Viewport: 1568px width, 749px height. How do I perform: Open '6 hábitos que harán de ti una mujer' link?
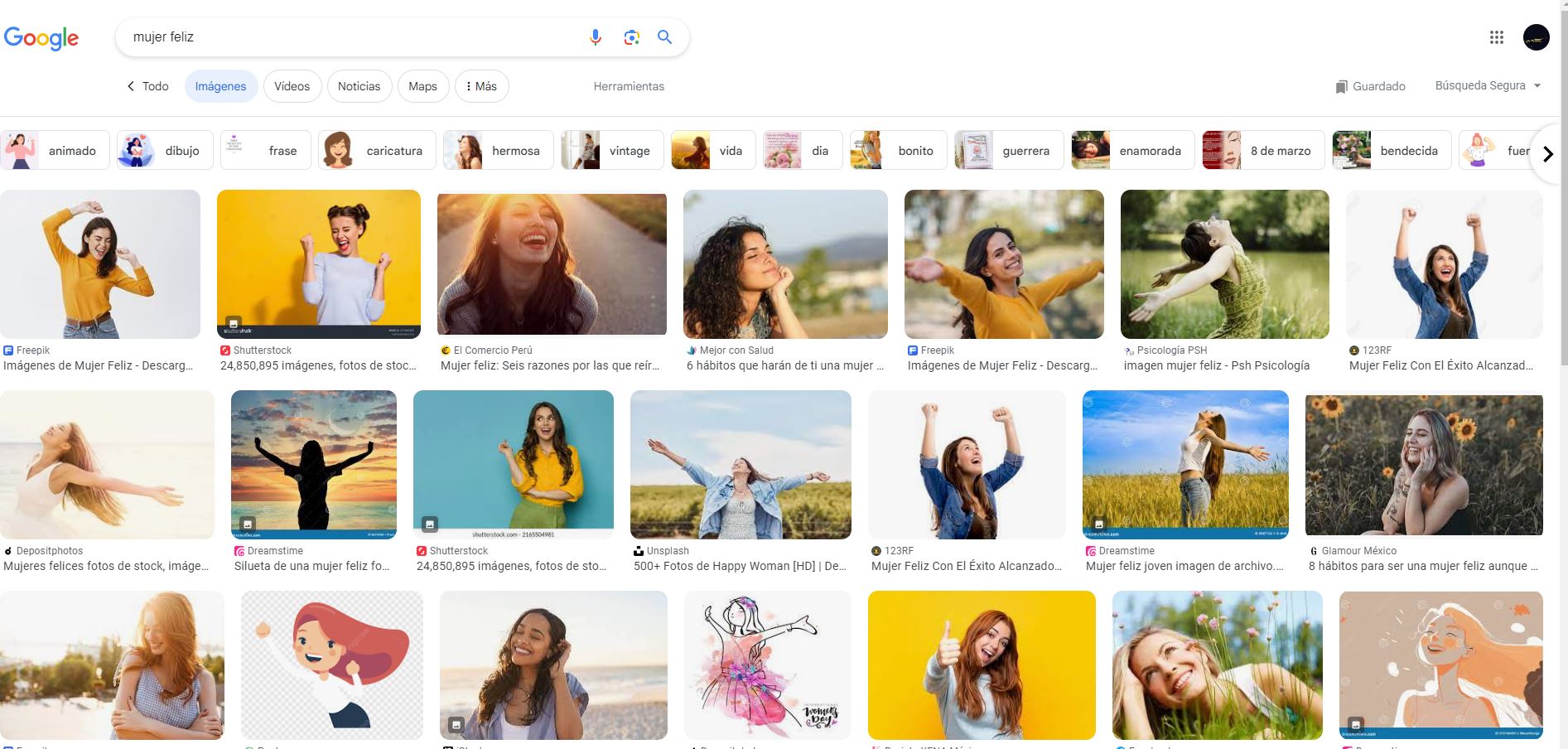(785, 365)
